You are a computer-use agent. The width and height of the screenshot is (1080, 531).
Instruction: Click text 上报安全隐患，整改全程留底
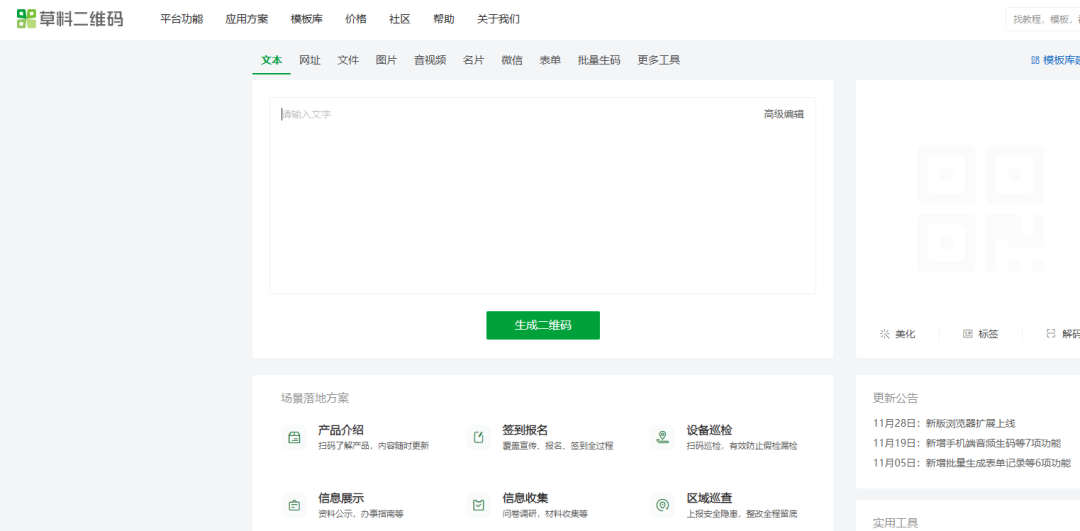pyautogui.click(x=742, y=514)
